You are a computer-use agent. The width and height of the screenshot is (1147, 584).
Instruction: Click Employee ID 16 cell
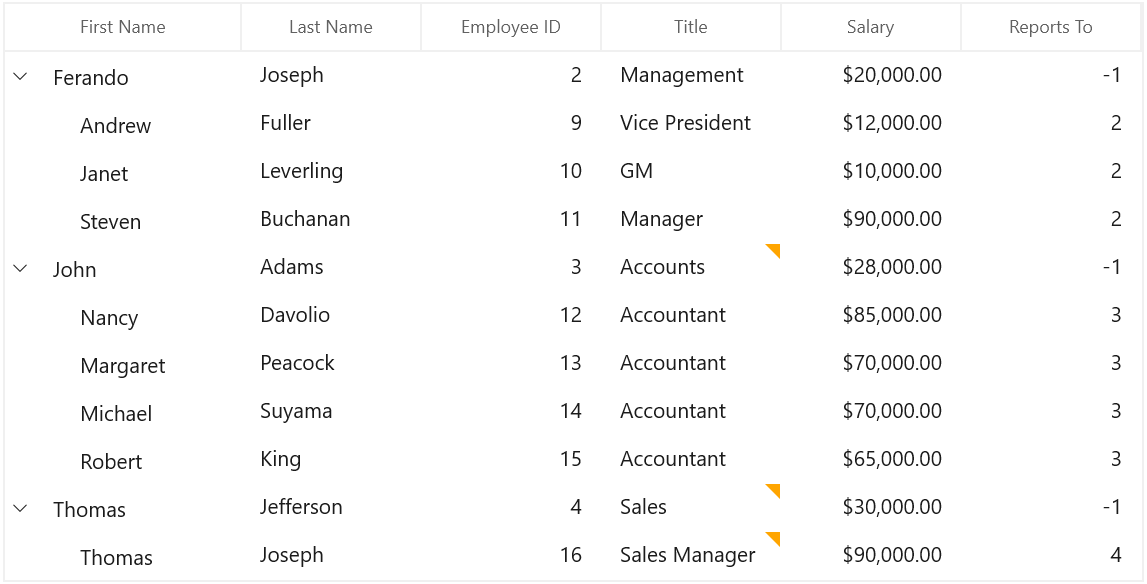(x=511, y=555)
